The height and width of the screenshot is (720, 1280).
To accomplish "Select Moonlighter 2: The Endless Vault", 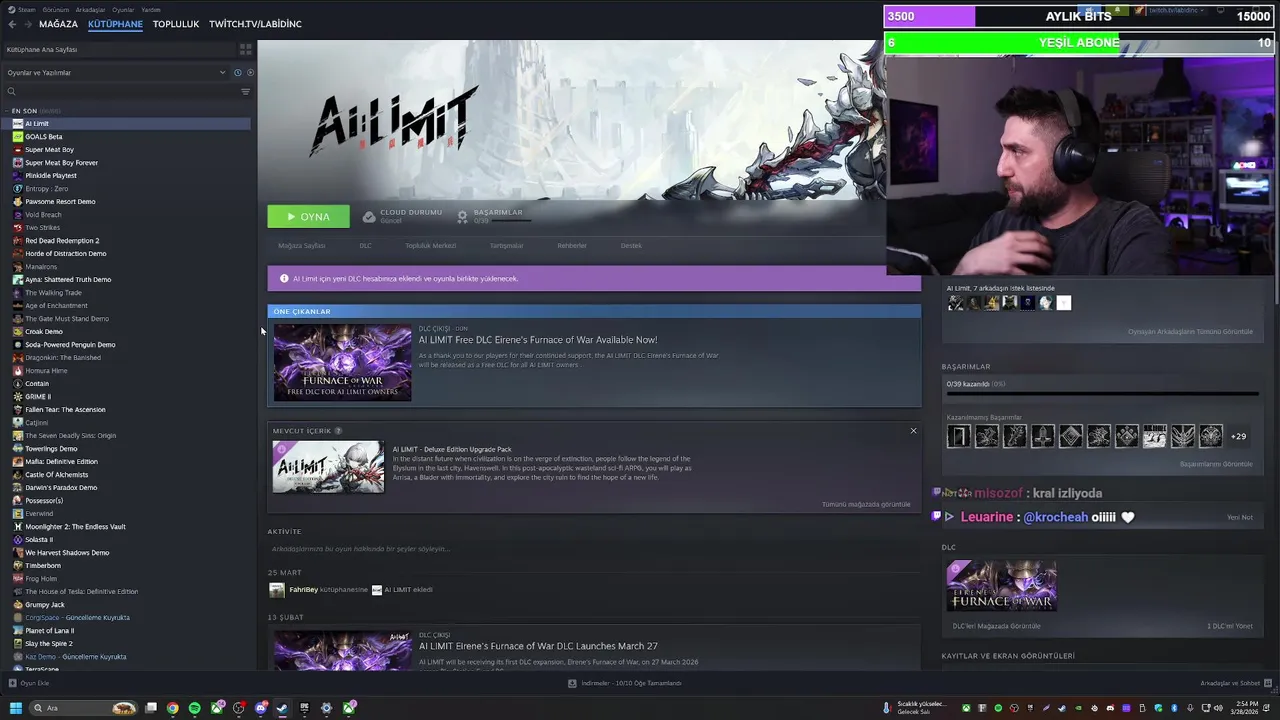I will 75,526.
